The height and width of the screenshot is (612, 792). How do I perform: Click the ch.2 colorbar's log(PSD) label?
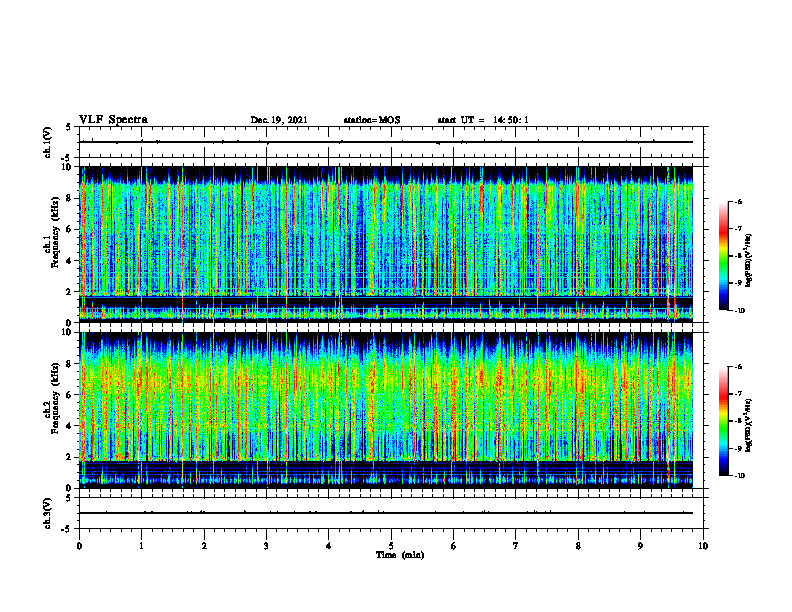749,425
